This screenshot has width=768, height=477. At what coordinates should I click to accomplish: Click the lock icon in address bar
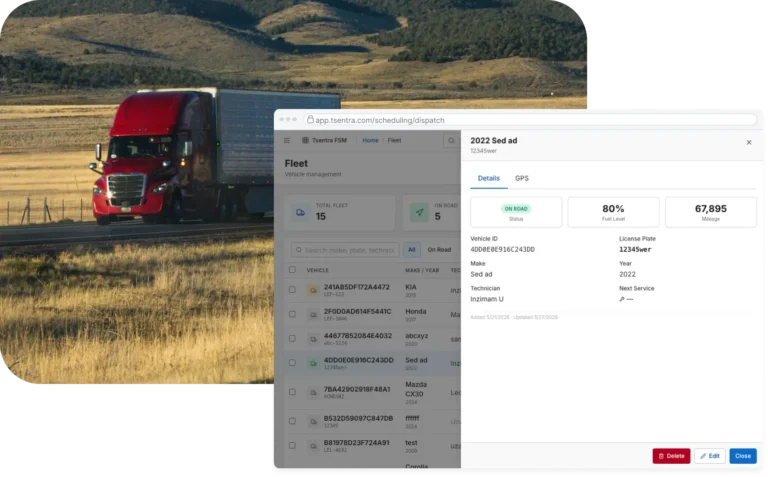tap(310, 119)
